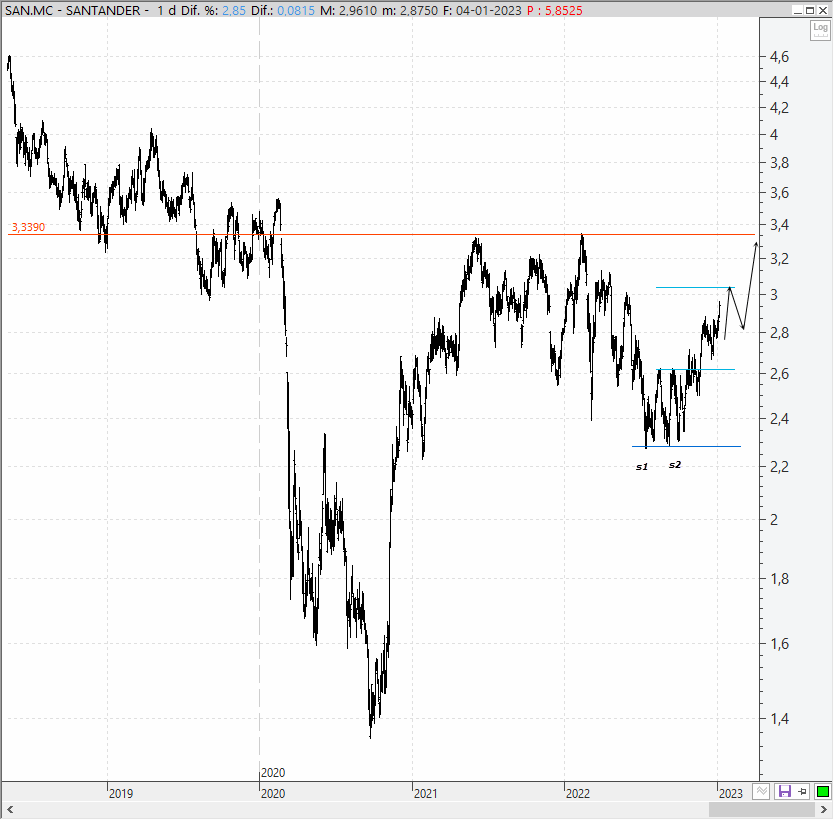
Task: Click the 2019 label on time axis
Action: [121, 793]
